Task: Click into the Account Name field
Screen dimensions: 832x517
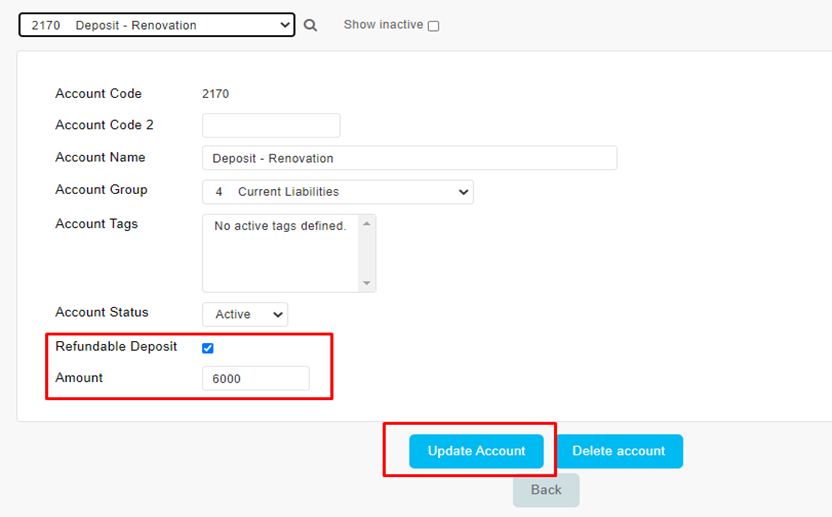Action: click(x=409, y=158)
